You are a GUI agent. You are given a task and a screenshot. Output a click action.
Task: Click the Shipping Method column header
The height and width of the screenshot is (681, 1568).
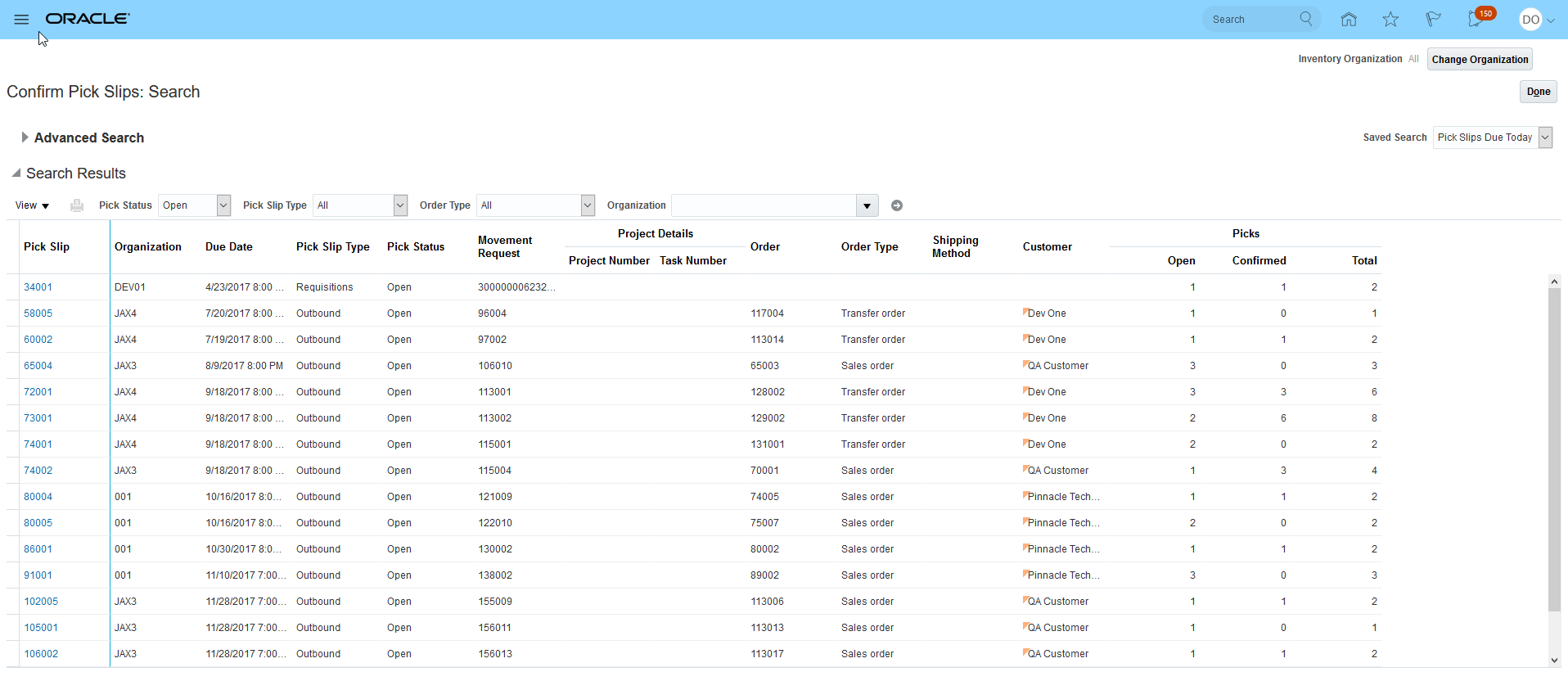pos(955,246)
